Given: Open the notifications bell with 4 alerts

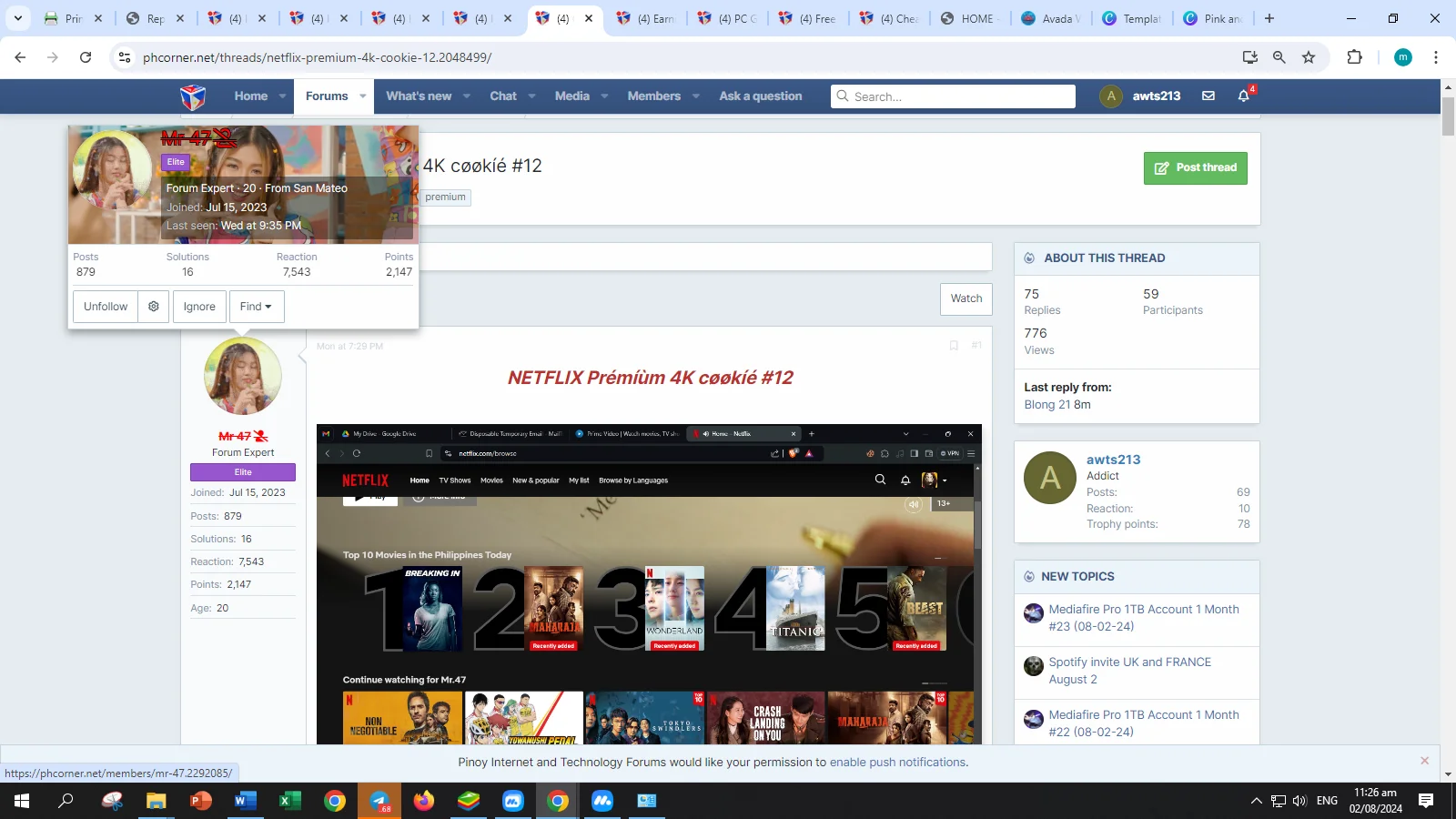Looking at the screenshot, I should click(1244, 96).
